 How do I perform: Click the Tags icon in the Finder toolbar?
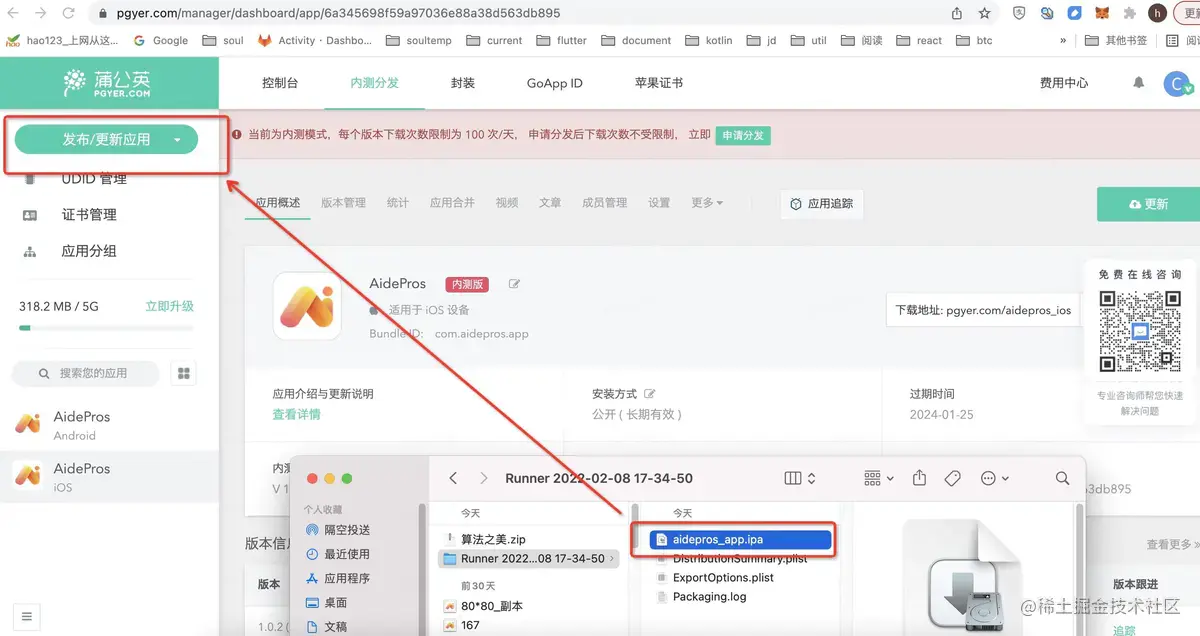952,478
